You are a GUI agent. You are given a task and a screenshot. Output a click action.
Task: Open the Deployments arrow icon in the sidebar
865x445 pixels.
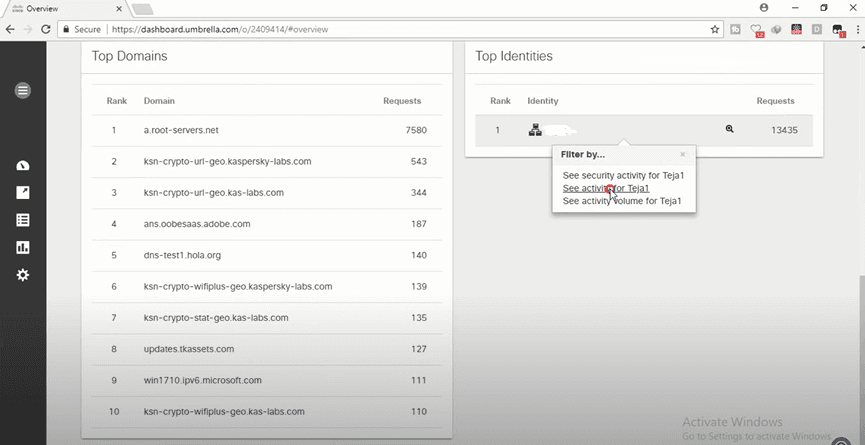pyautogui.click(x=23, y=192)
